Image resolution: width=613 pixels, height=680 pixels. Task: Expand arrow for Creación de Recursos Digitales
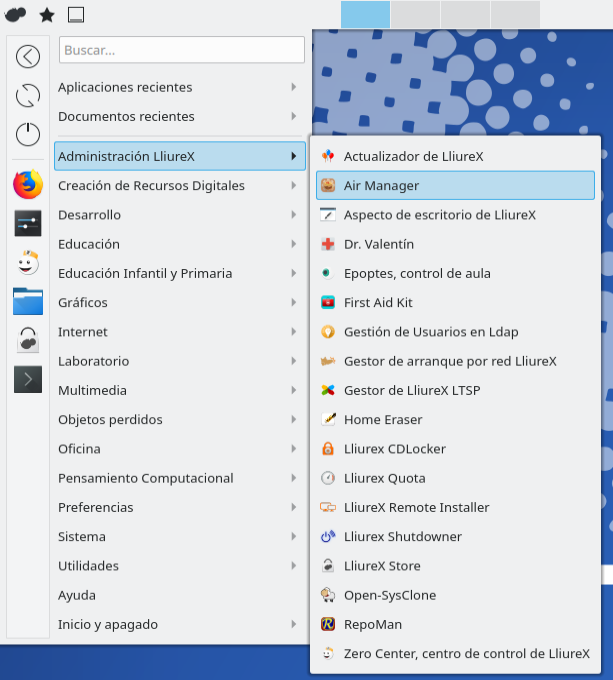[x=293, y=186]
